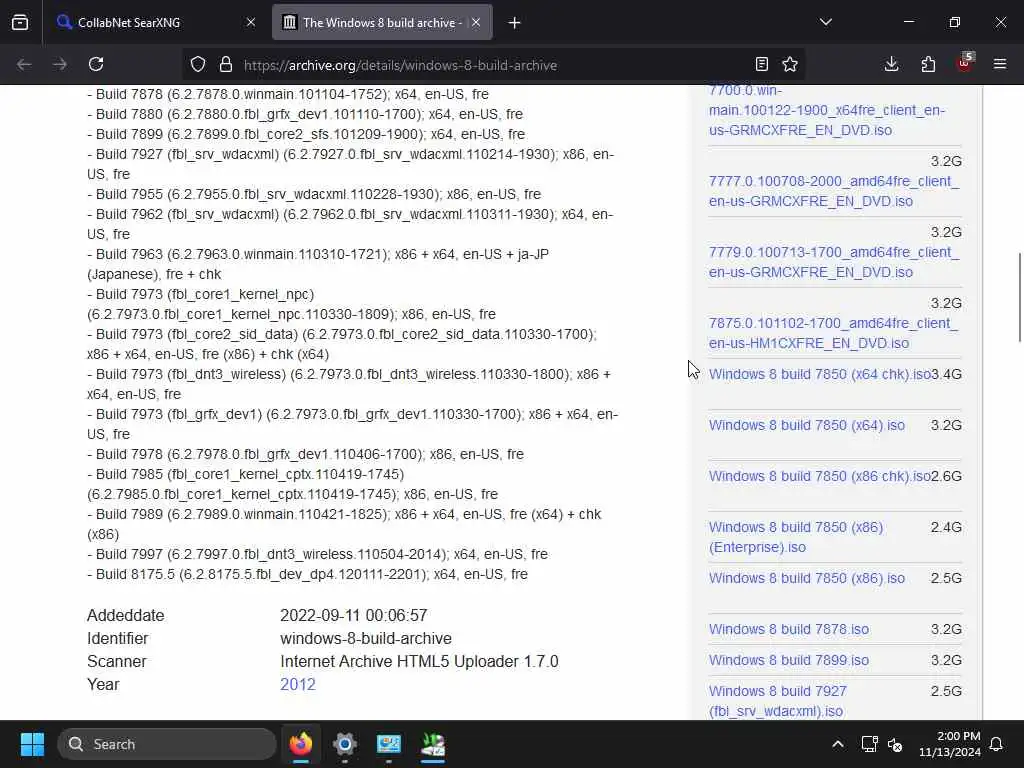Expand the list all tabs dropdown
1024x768 pixels.
(x=825, y=23)
